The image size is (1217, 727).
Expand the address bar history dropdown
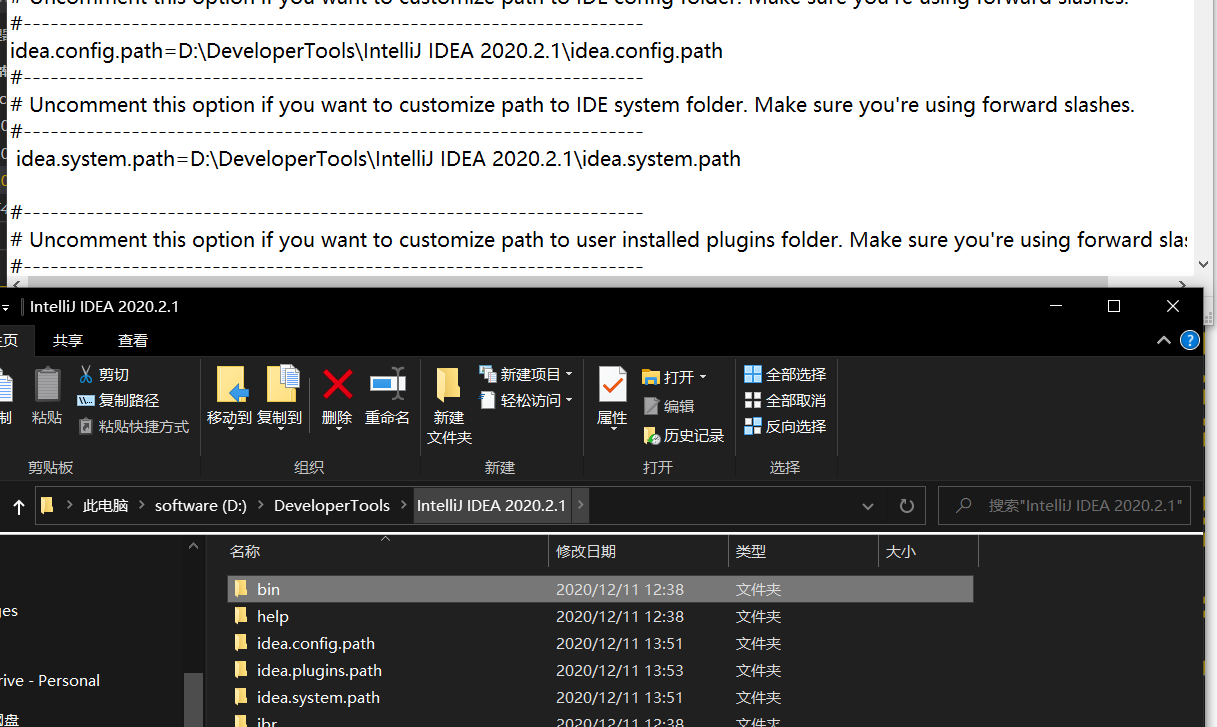[x=868, y=507]
